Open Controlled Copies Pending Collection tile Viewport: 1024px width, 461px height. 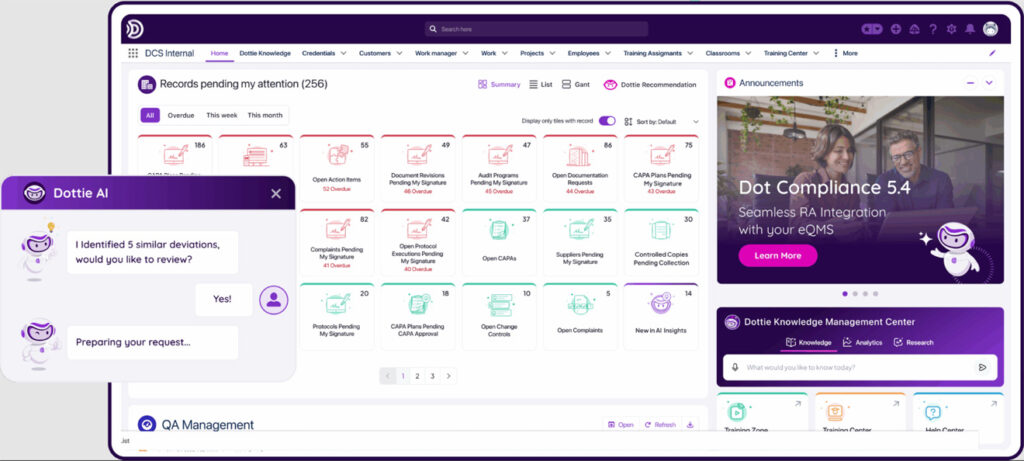tap(661, 242)
